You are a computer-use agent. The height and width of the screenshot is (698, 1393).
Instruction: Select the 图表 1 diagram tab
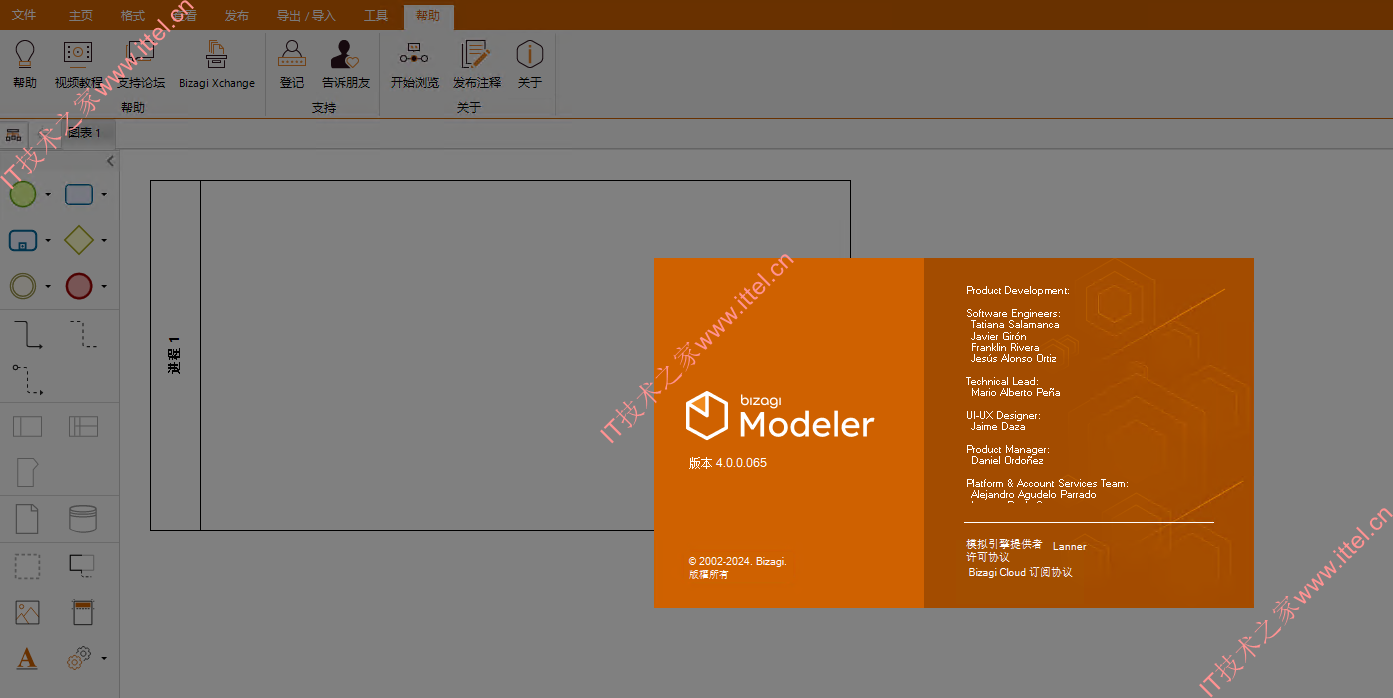tap(84, 133)
